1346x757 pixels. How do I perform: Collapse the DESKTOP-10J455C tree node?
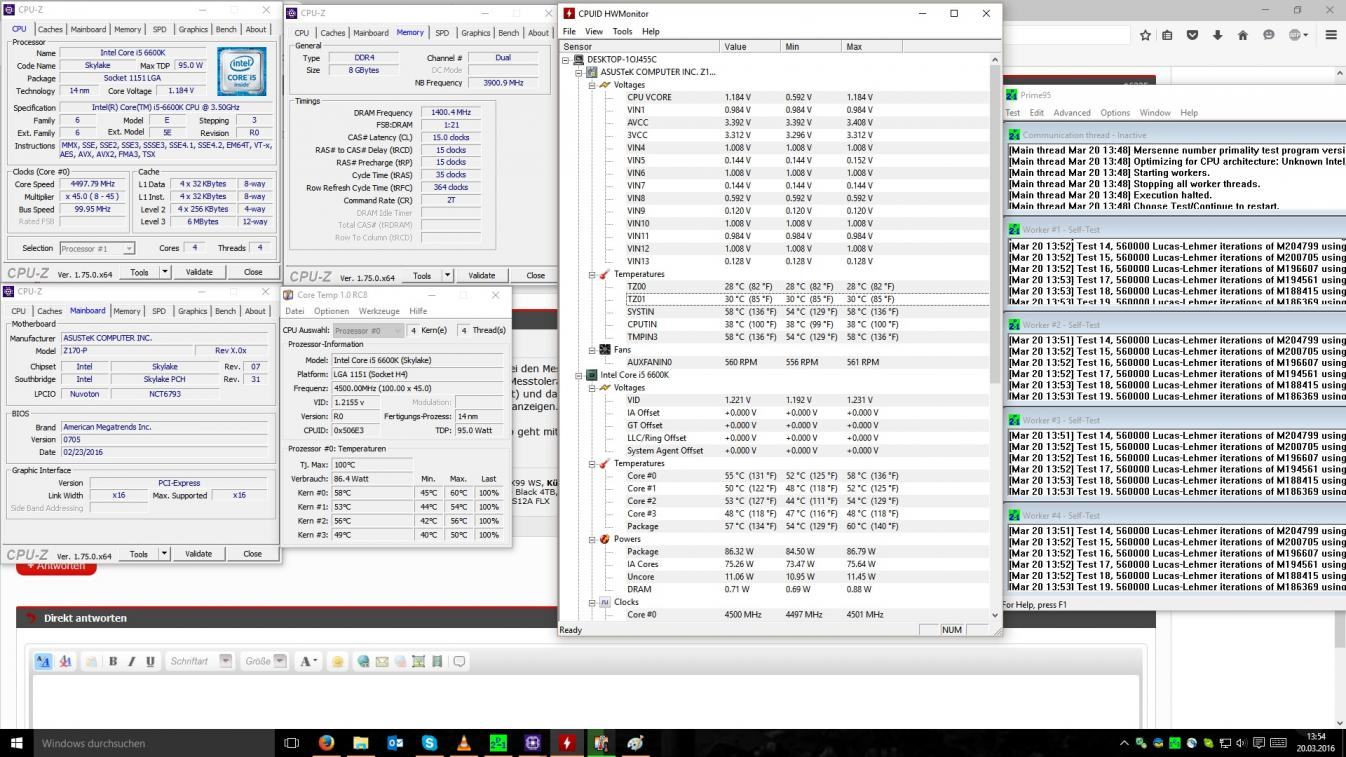coord(566,60)
